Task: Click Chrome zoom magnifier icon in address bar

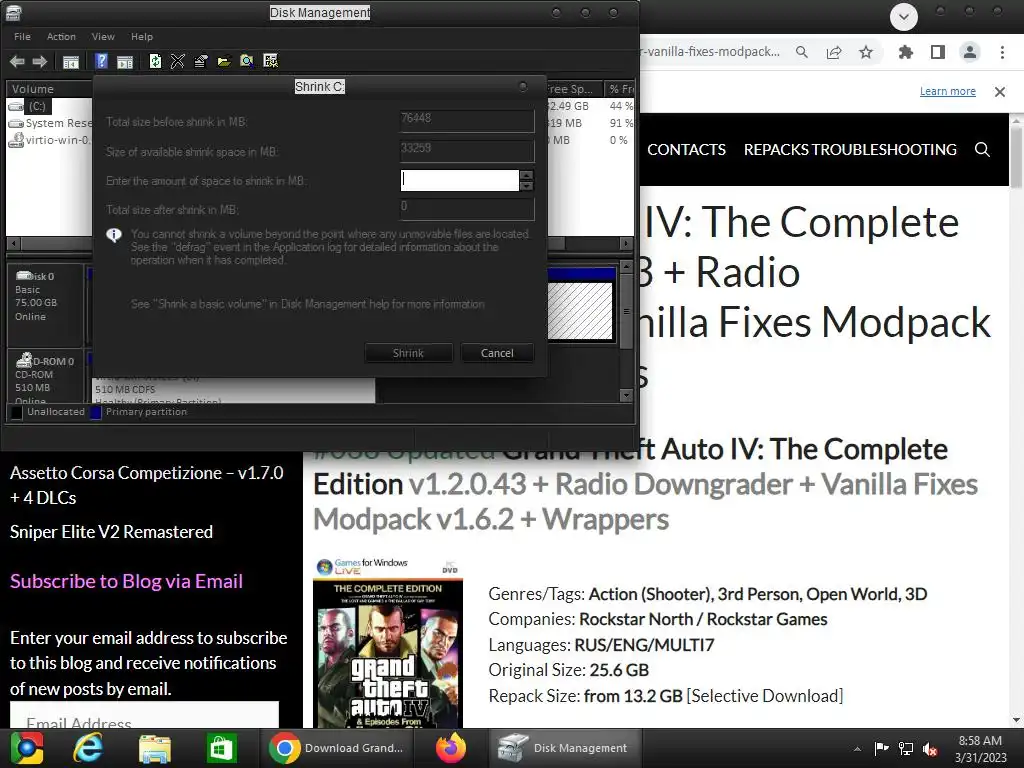Action: 802,52
